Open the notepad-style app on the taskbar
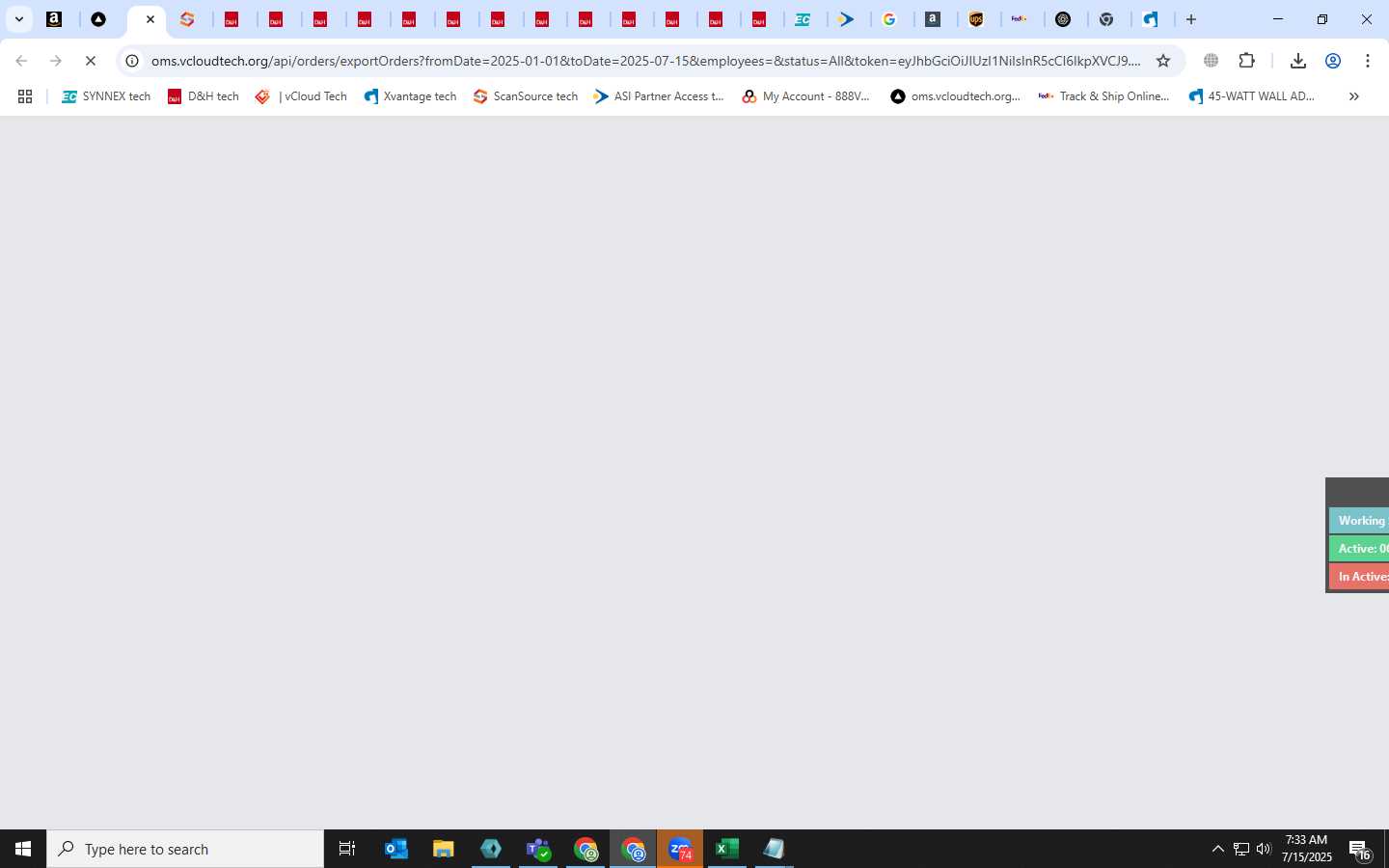Image resolution: width=1389 pixels, height=868 pixels. click(x=774, y=849)
